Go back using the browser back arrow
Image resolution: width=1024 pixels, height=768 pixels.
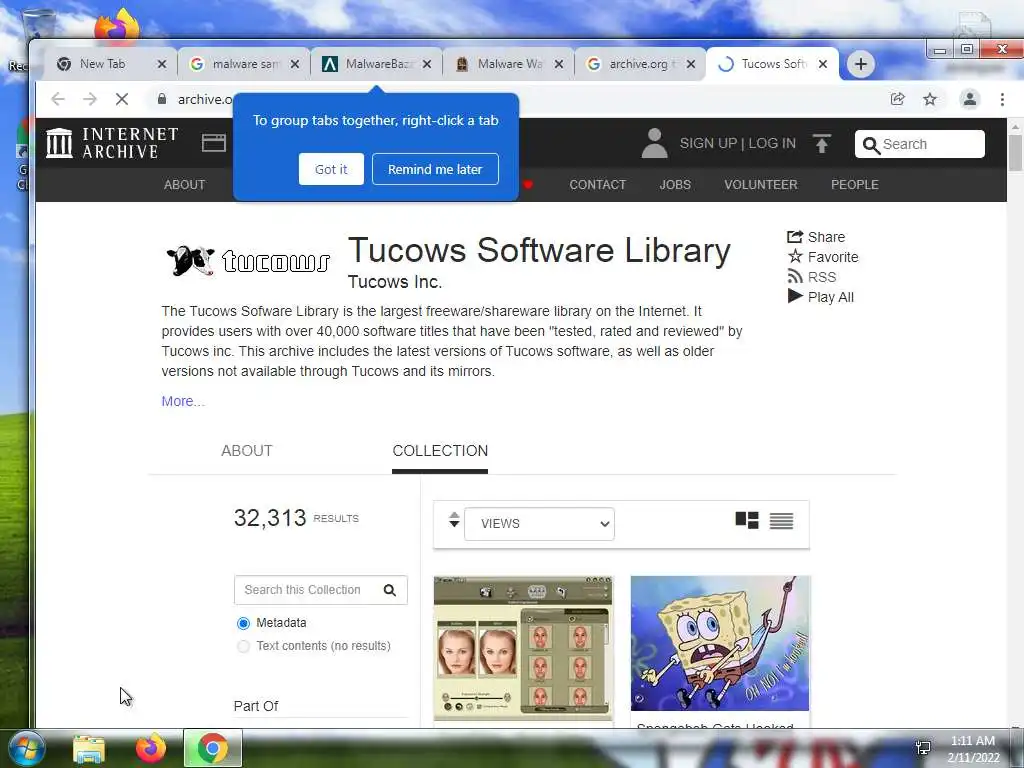pyautogui.click(x=57, y=99)
